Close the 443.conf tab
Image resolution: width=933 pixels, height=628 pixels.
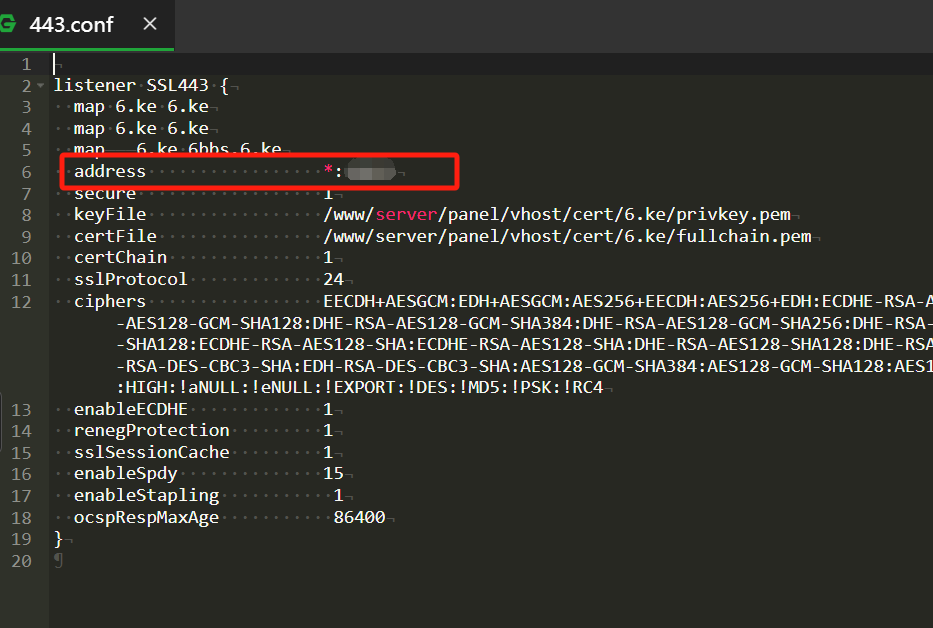(x=150, y=24)
